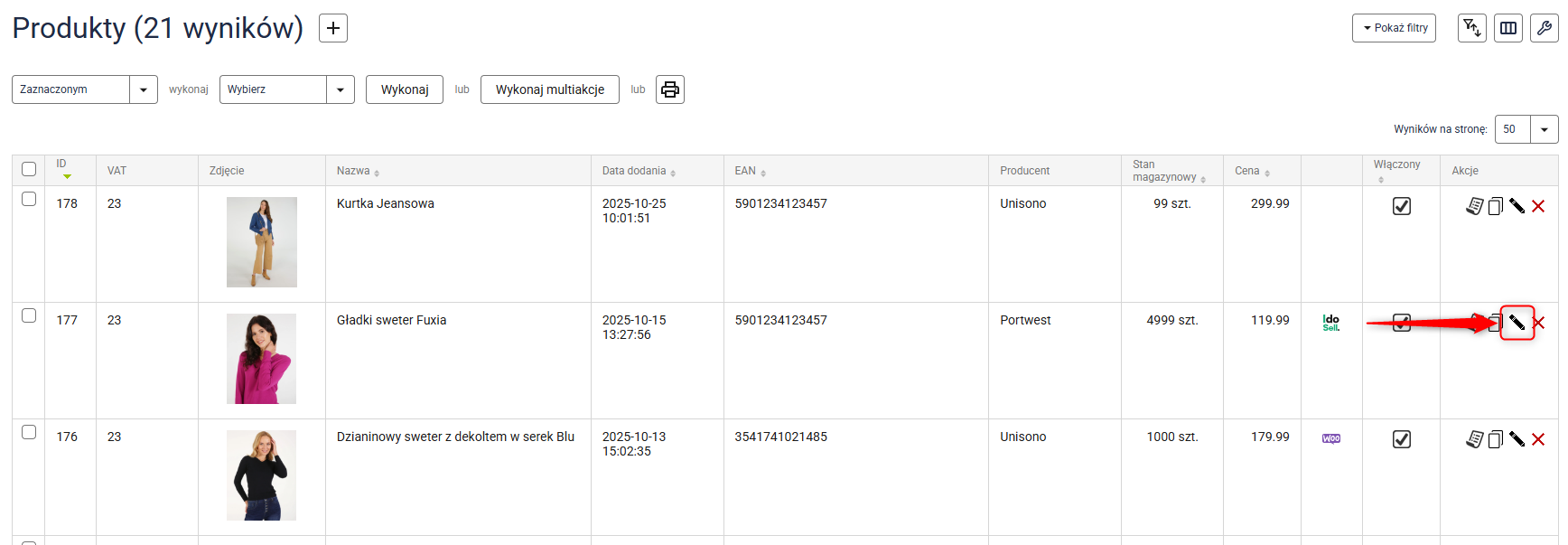Click the wrench settings icon
1568x545 pixels.
(x=1545, y=28)
